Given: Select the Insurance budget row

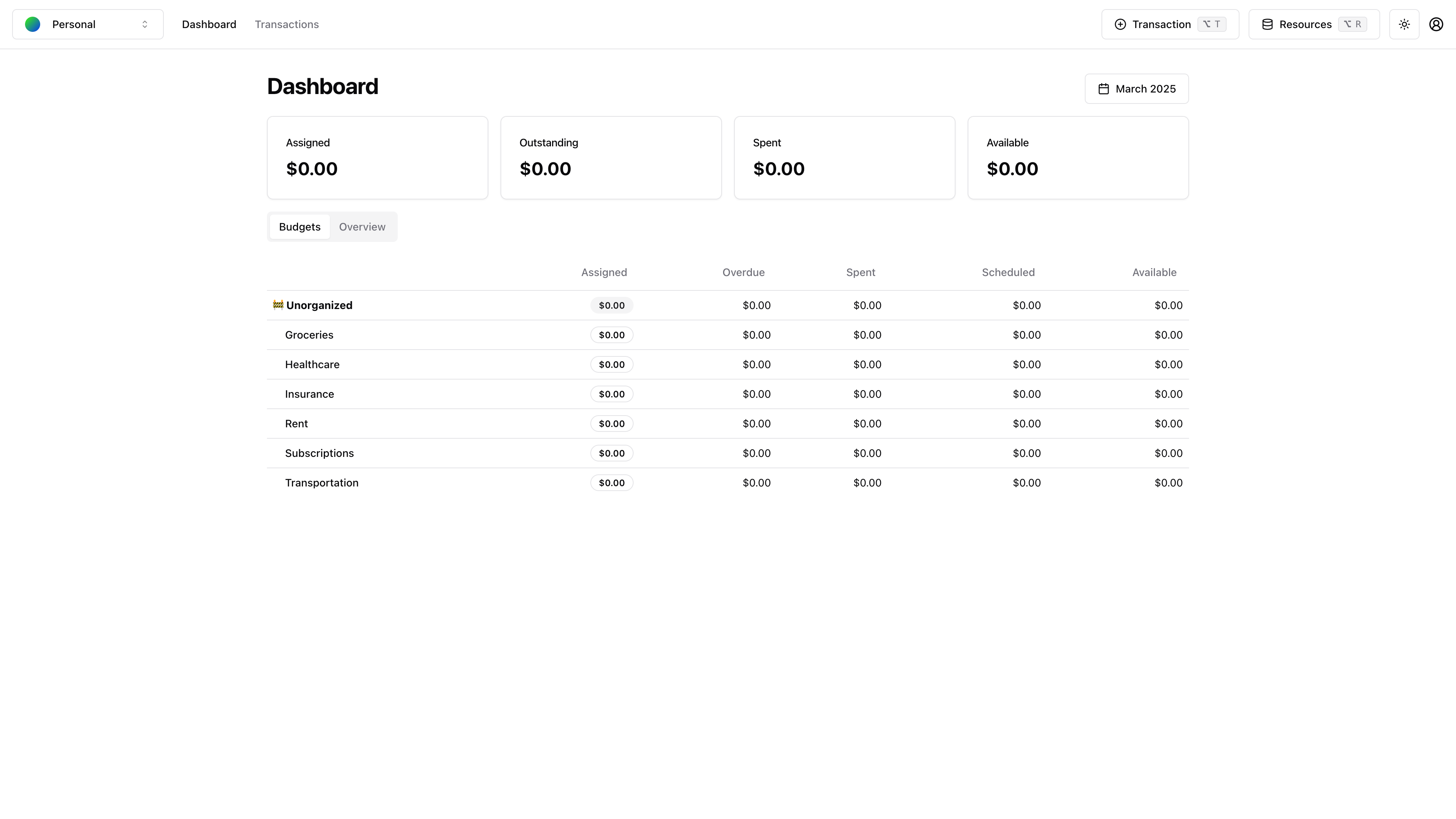Looking at the screenshot, I should coord(728,394).
